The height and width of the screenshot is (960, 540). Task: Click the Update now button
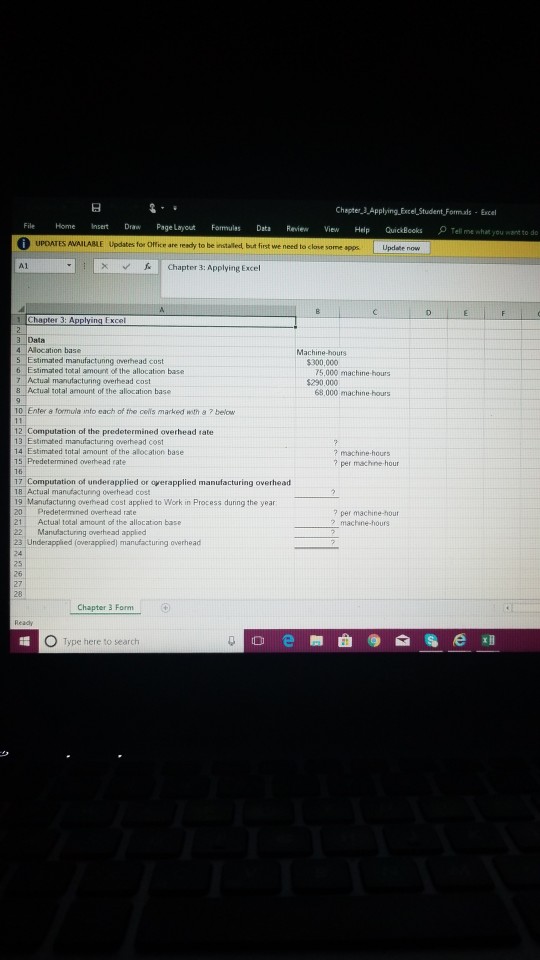401,248
